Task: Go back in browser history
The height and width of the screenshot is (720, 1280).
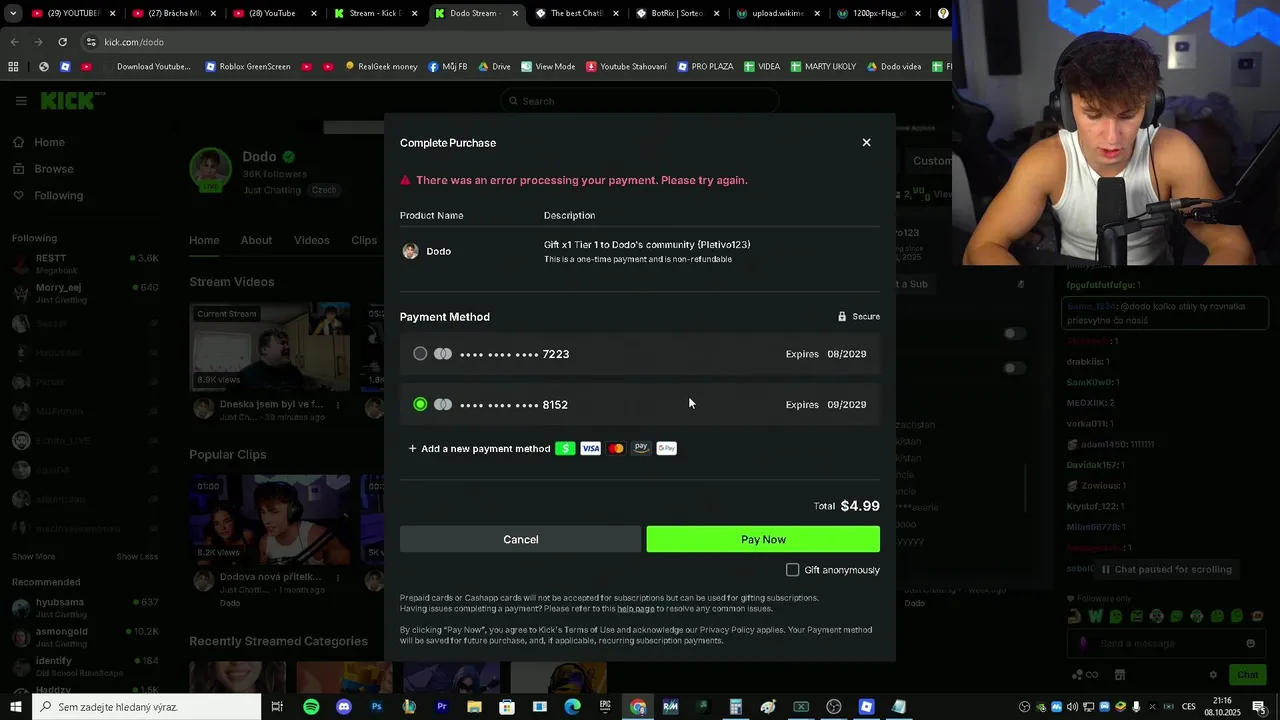Action: pyautogui.click(x=14, y=42)
